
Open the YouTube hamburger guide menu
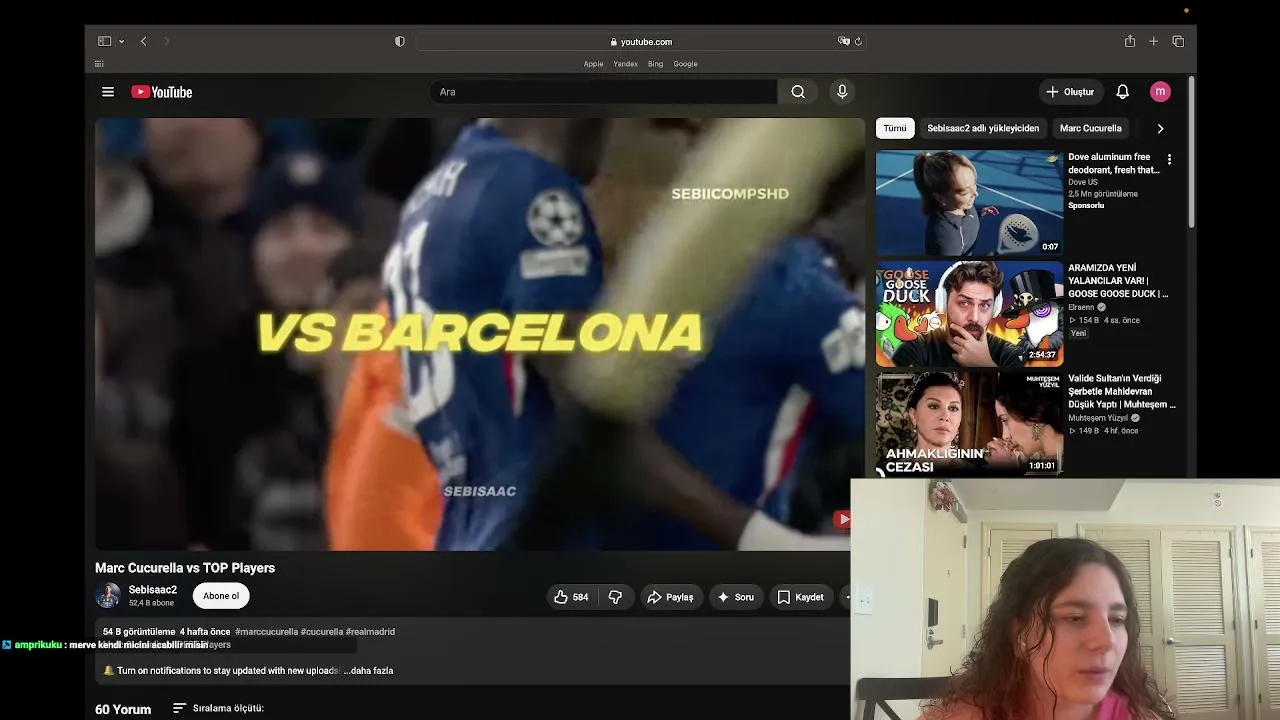click(108, 92)
